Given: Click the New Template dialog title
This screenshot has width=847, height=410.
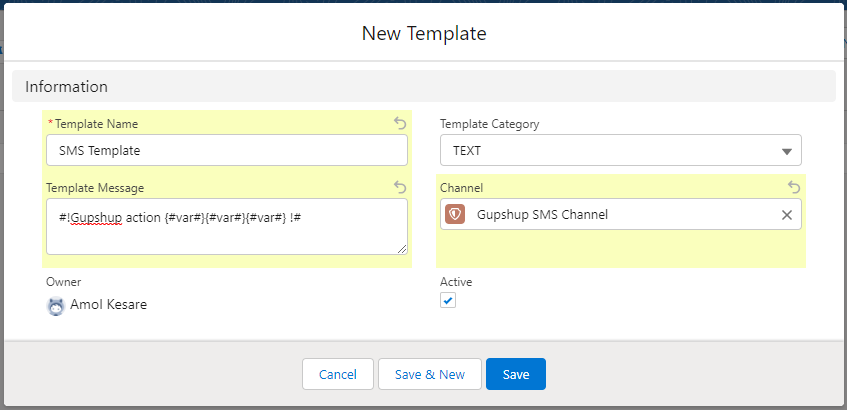Looking at the screenshot, I should [x=423, y=33].
